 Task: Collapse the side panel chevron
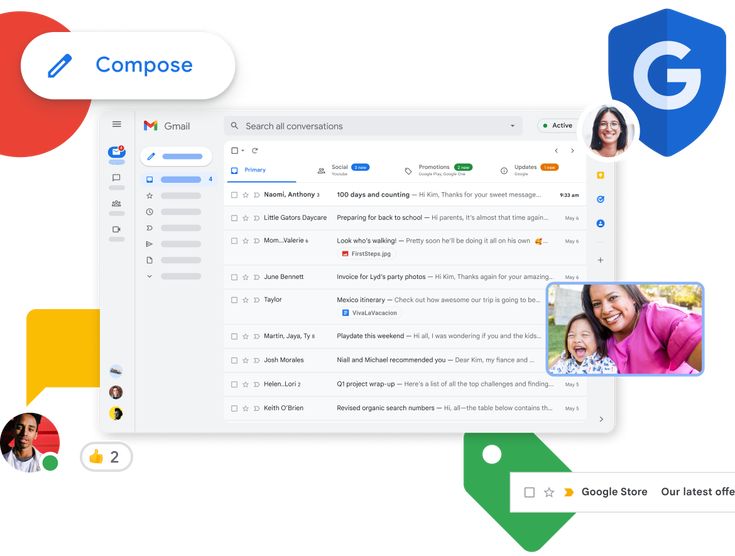[601, 419]
